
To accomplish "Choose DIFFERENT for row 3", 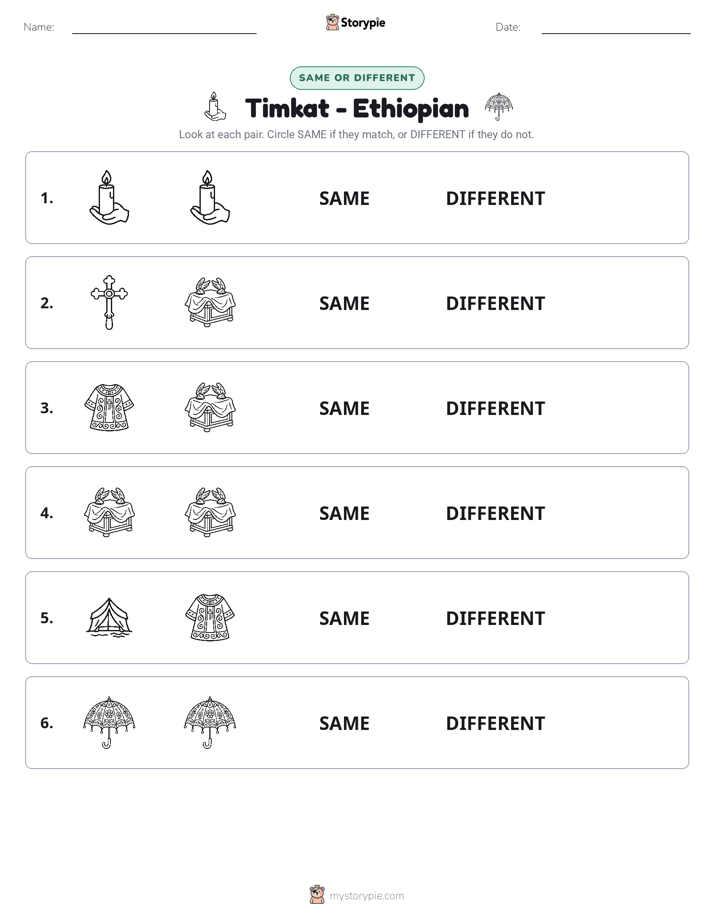I will [495, 408].
